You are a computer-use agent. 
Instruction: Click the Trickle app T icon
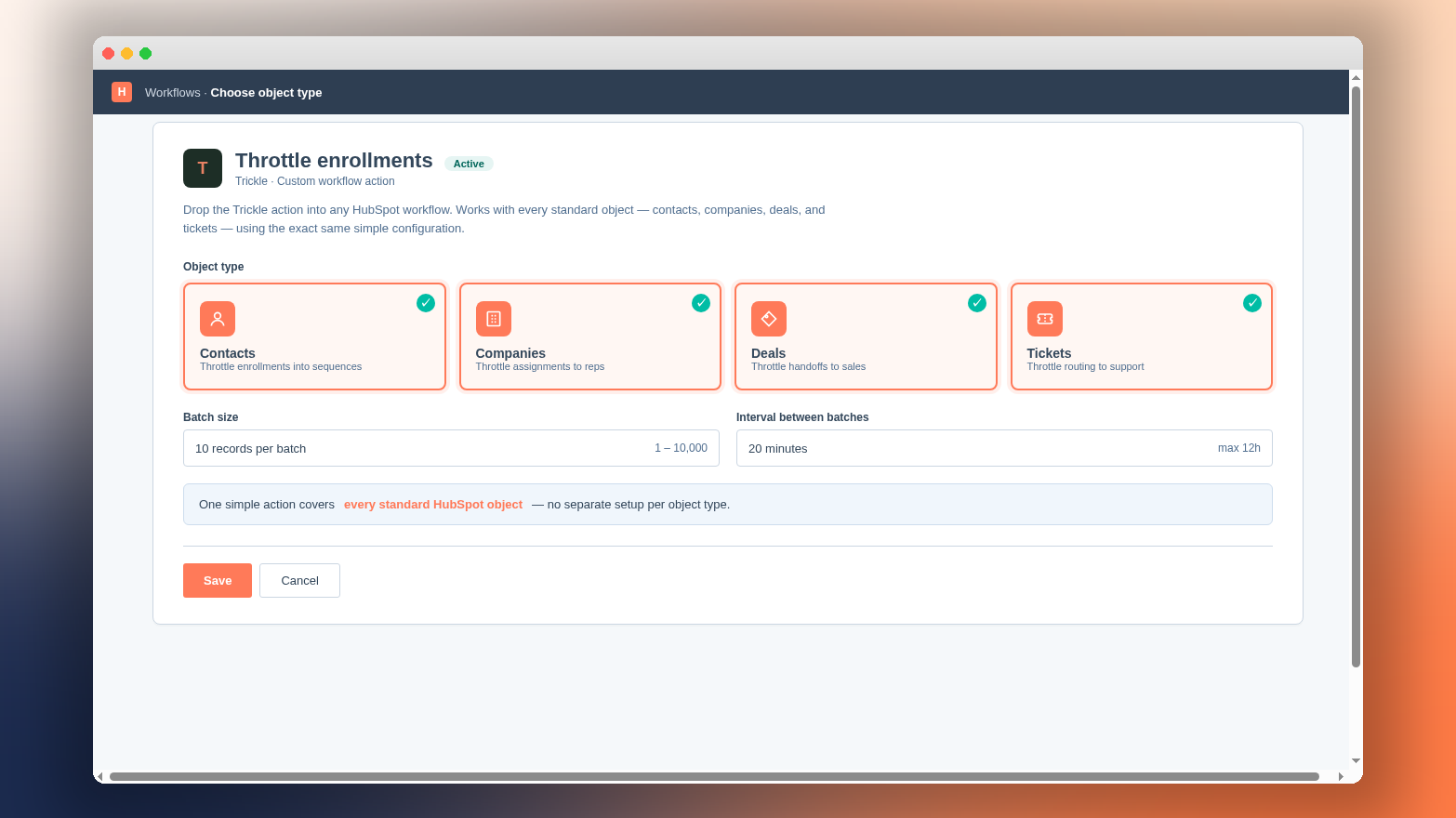[x=203, y=168]
